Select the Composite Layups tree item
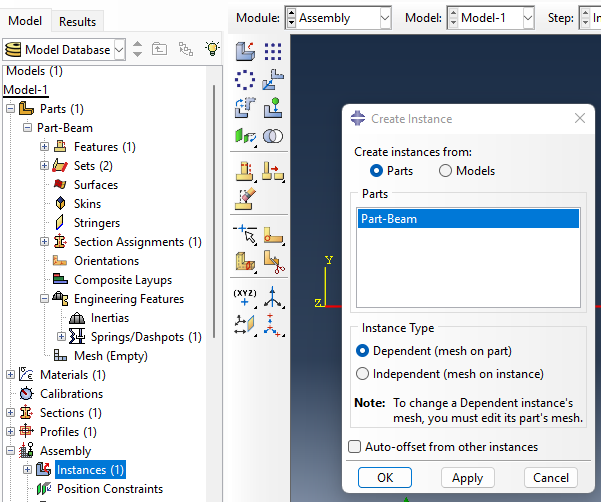 (x=123, y=280)
